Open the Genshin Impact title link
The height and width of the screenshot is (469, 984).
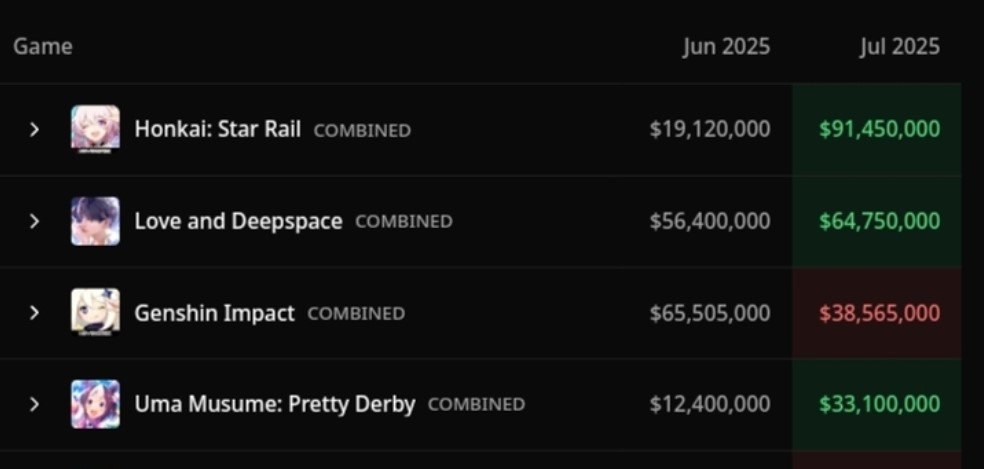[215, 313]
